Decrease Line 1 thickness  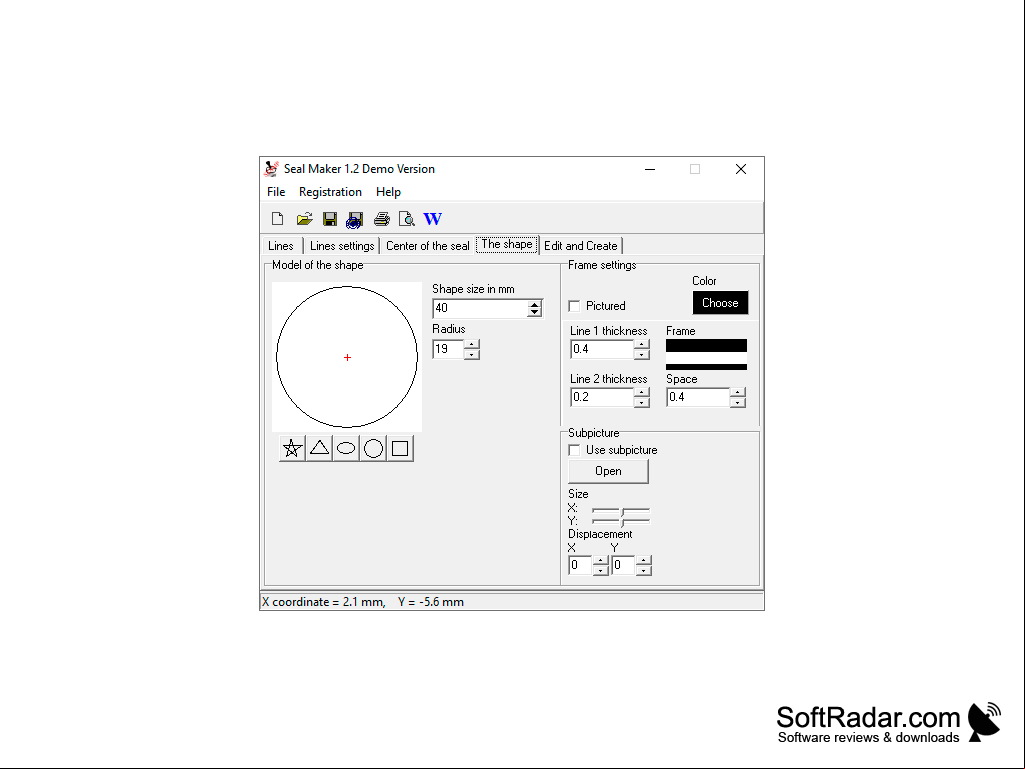(x=642, y=354)
